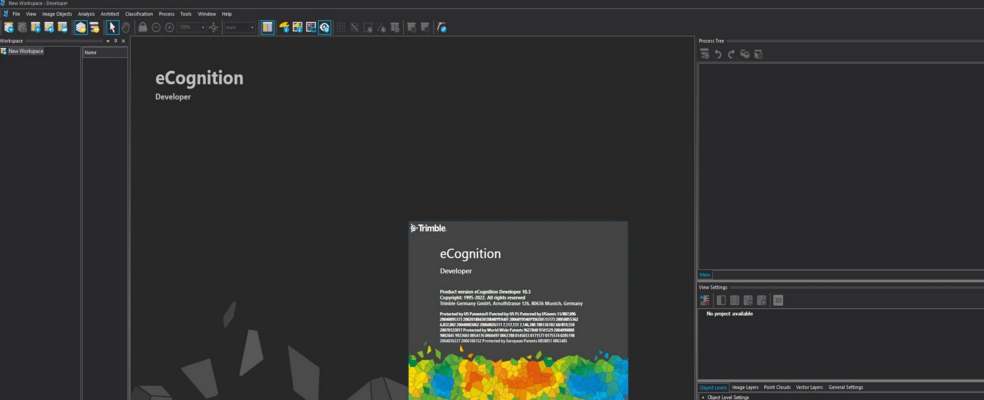
Task: Click the greyed grid manual editing icon
Action: pos(341,27)
